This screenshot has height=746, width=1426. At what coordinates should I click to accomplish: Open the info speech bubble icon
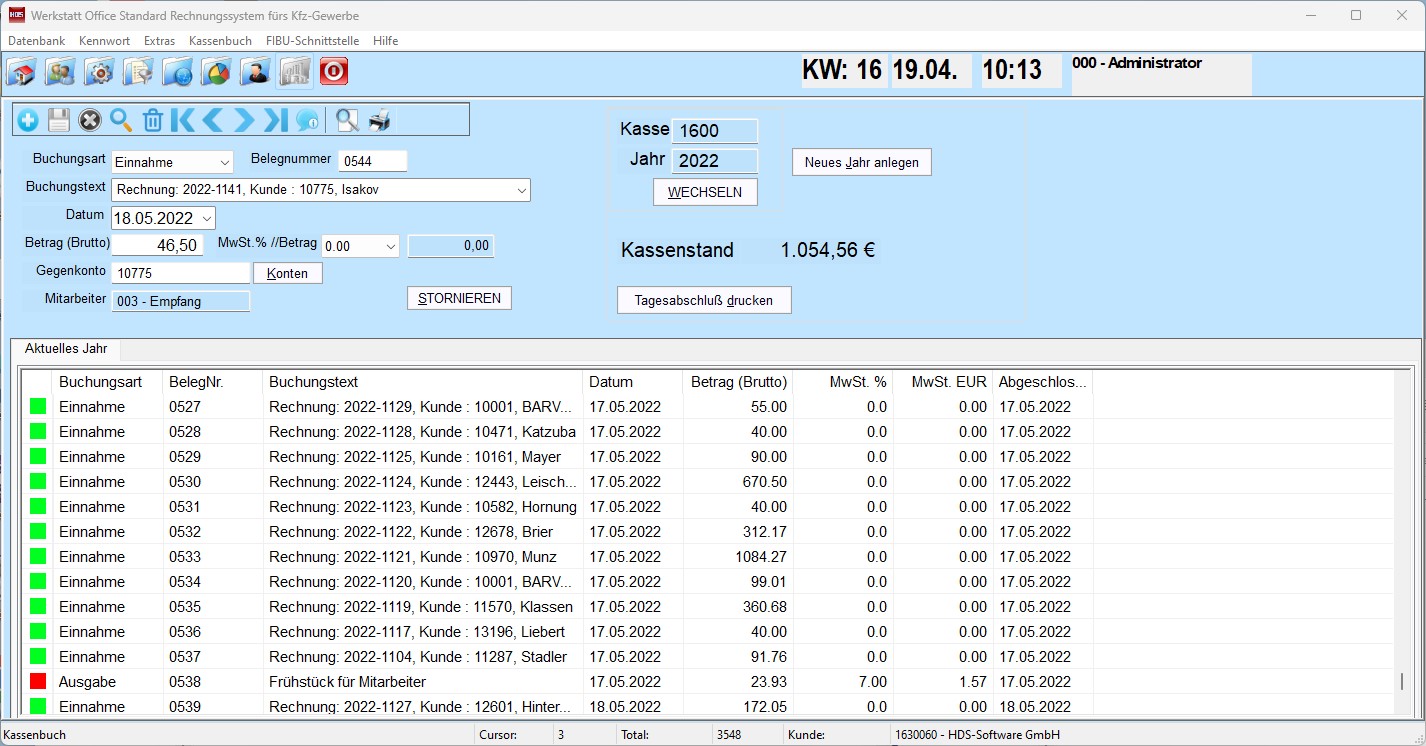click(306, 121)
